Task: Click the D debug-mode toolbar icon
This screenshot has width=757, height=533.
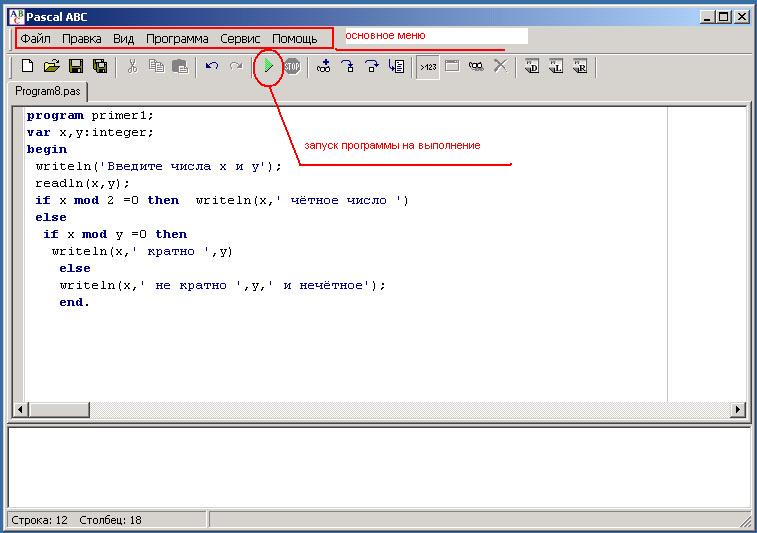Action: coord(532,66)
